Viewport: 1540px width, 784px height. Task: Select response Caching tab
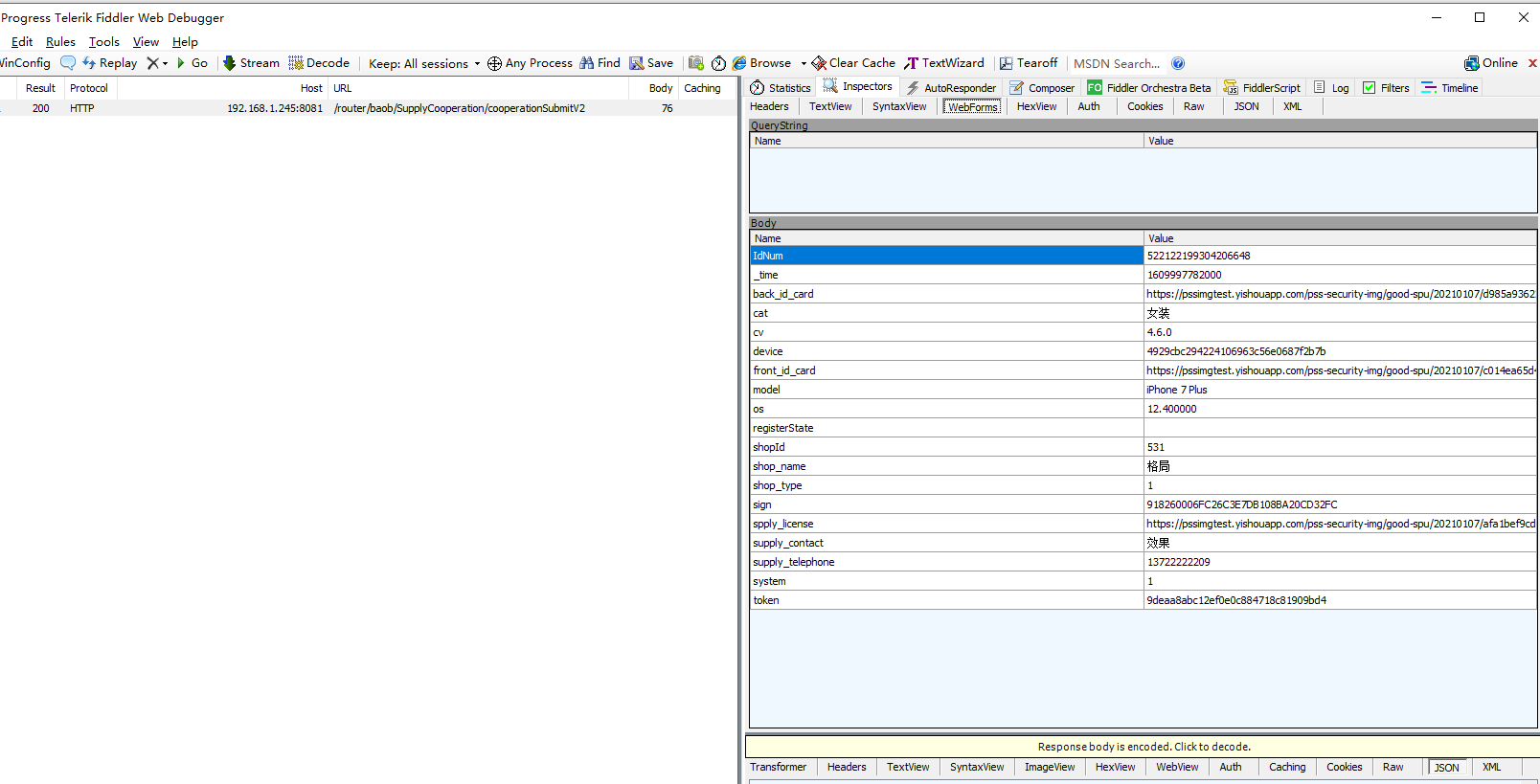[x=1287, y=767]
